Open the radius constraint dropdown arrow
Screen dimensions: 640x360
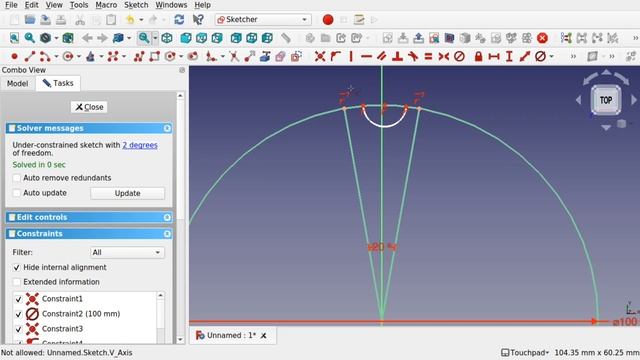click(x=551, y=57)
